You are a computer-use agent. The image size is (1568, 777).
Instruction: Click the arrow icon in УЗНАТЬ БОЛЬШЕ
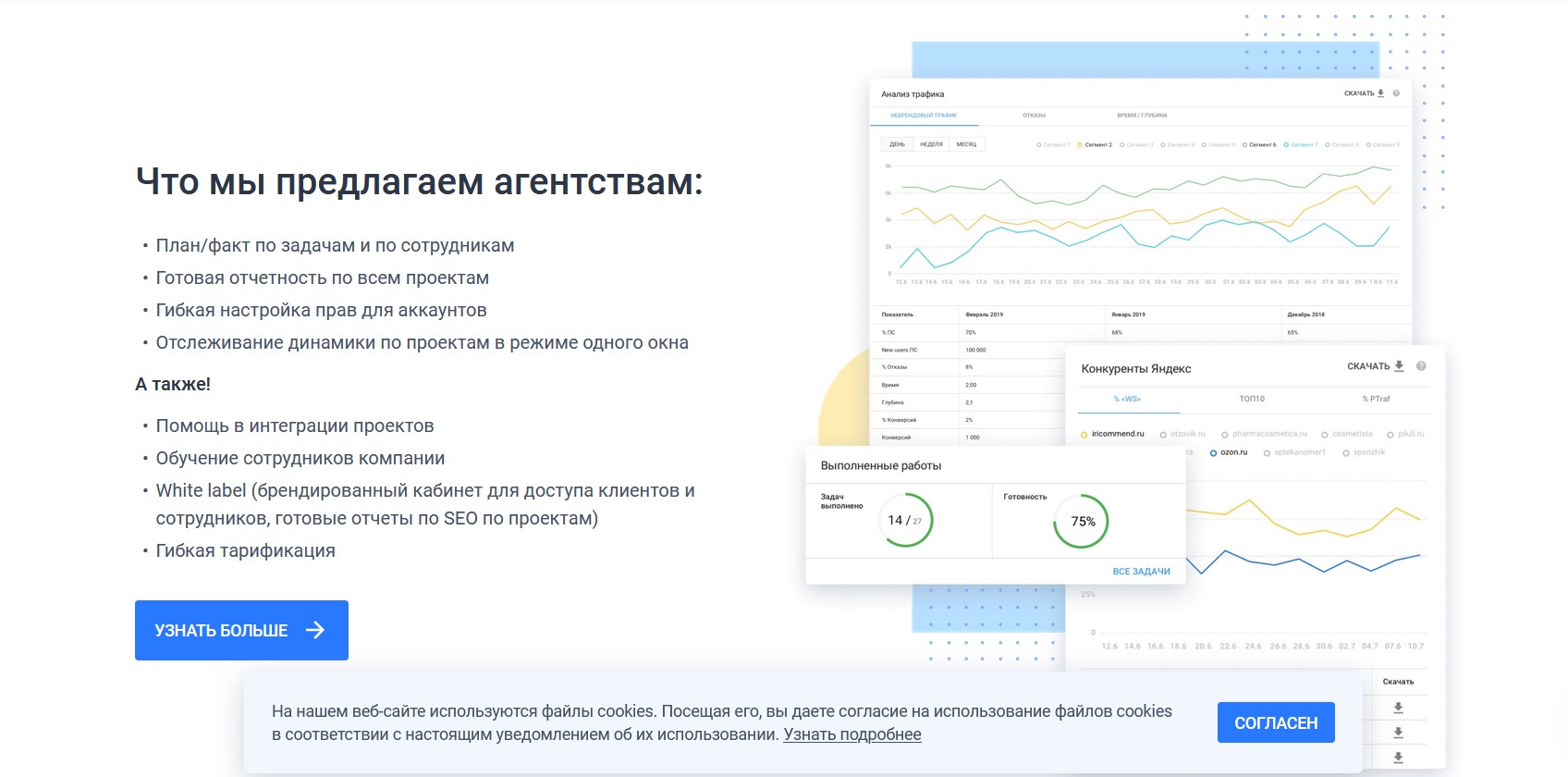pos(315,630)
